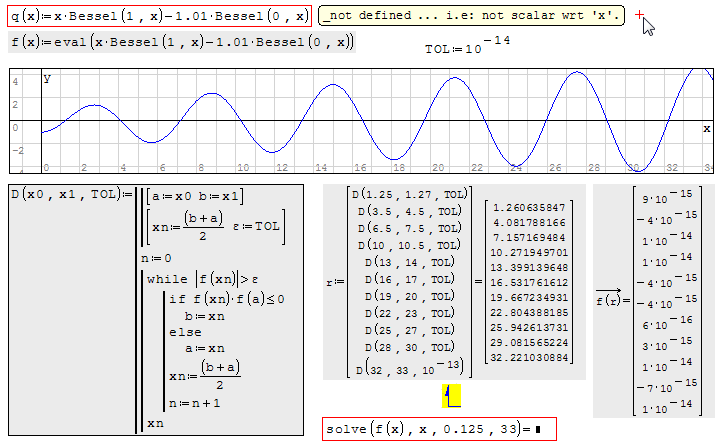
Task: Click the result value 1.260635847
Action: pos(529,207)
